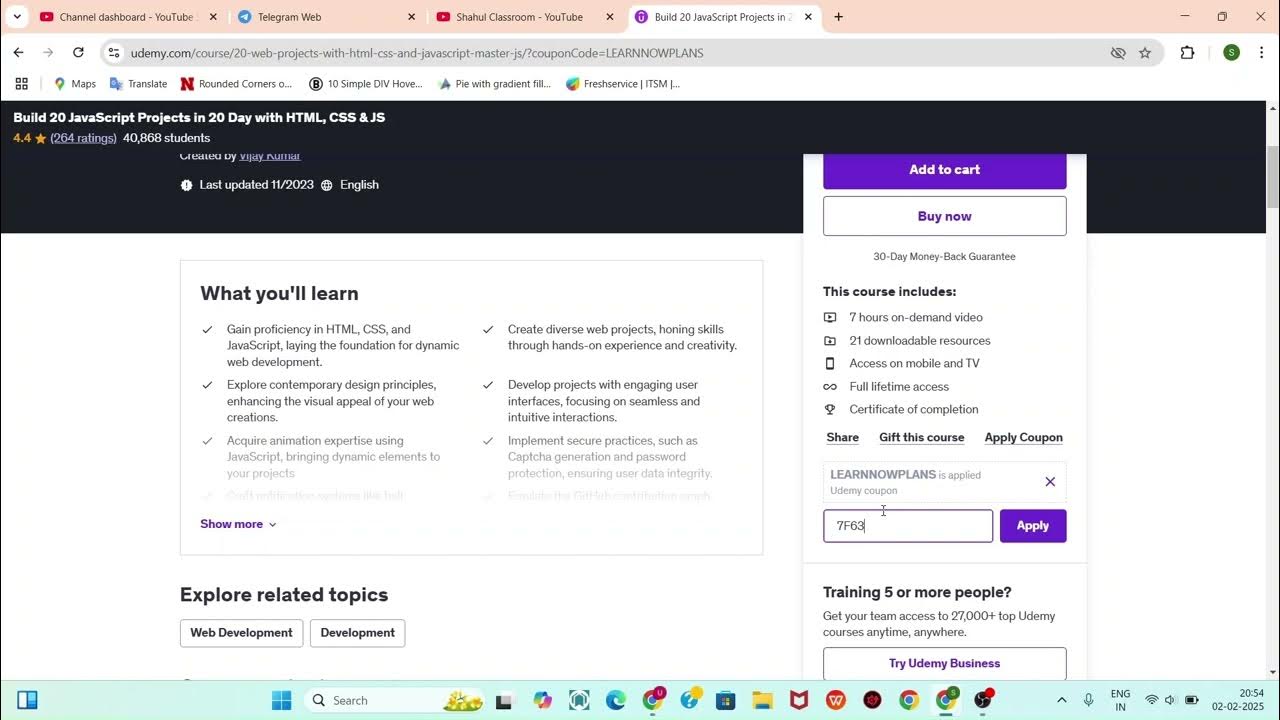
Task: Open Windows widgets panel icon
Action: pos(27,700)
